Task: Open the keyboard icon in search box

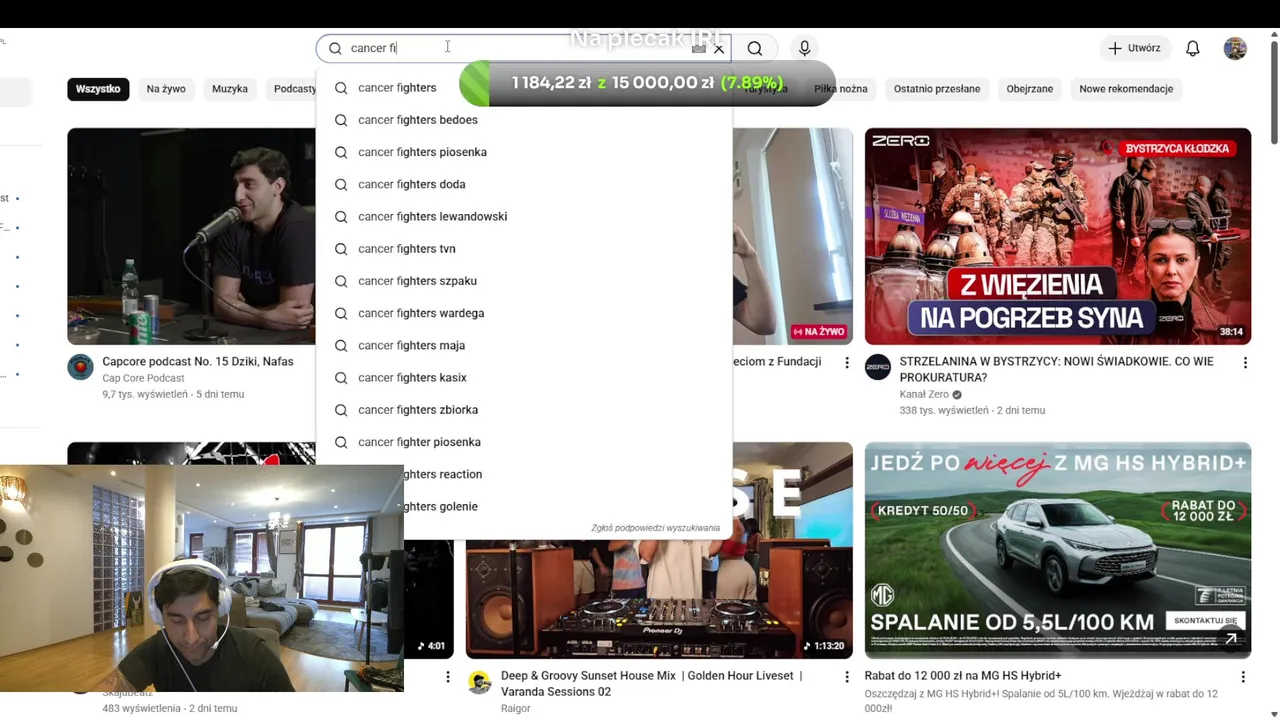Action: tap(699, 48)
